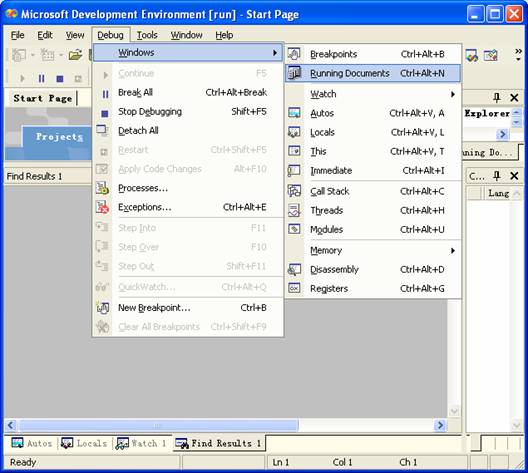The width and height of the screenshot is (528, 473).
Task: Open the Edit menu
Action: 45,35
